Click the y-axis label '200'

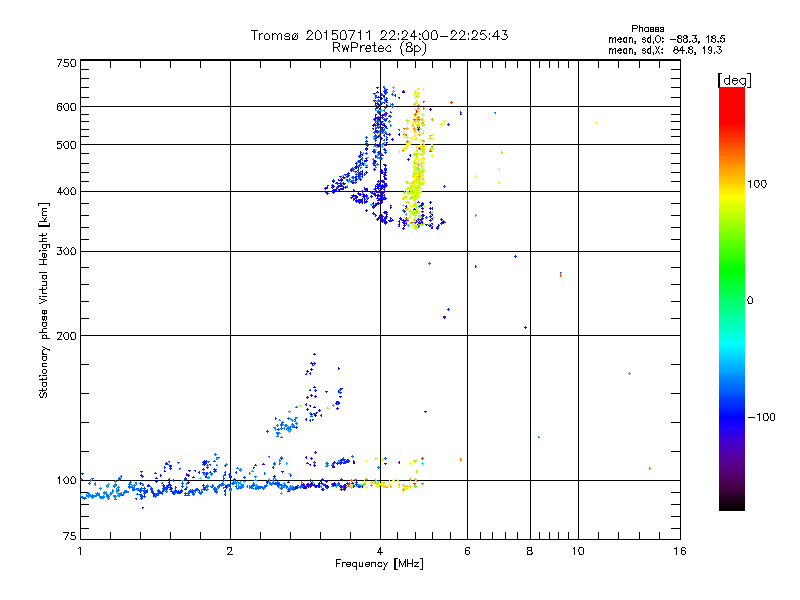tap(66, 336)
